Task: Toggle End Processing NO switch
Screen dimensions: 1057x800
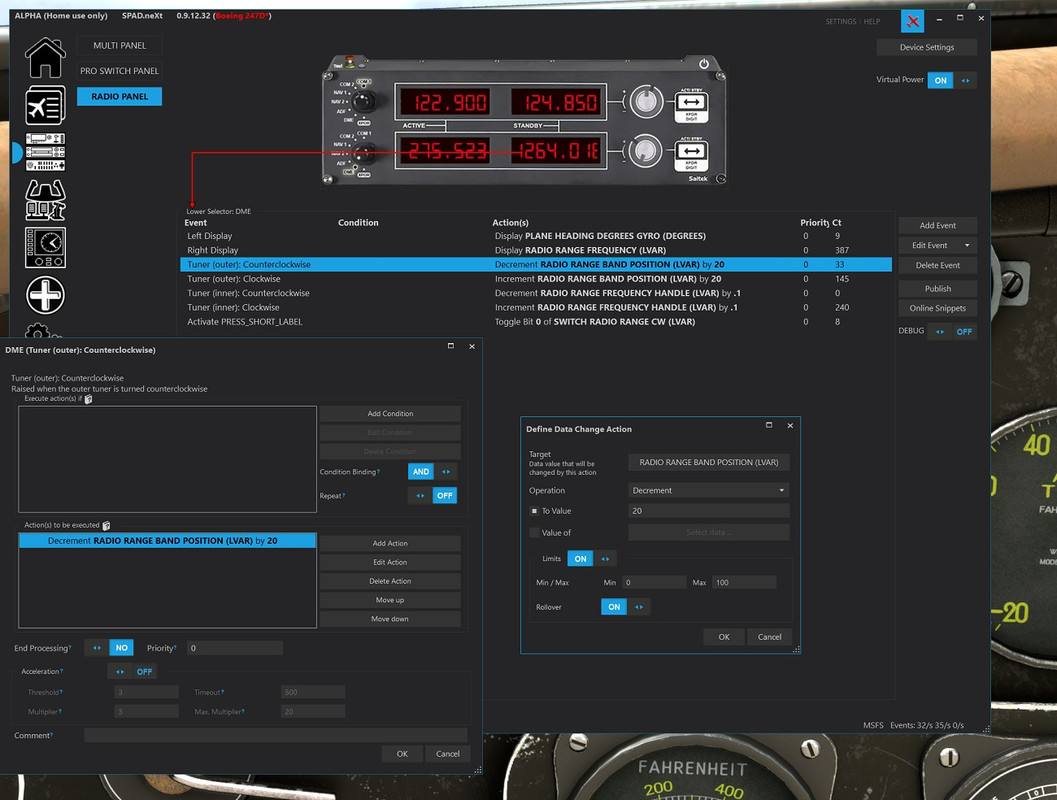Action: pyautogui.click(x=109, y=648)
